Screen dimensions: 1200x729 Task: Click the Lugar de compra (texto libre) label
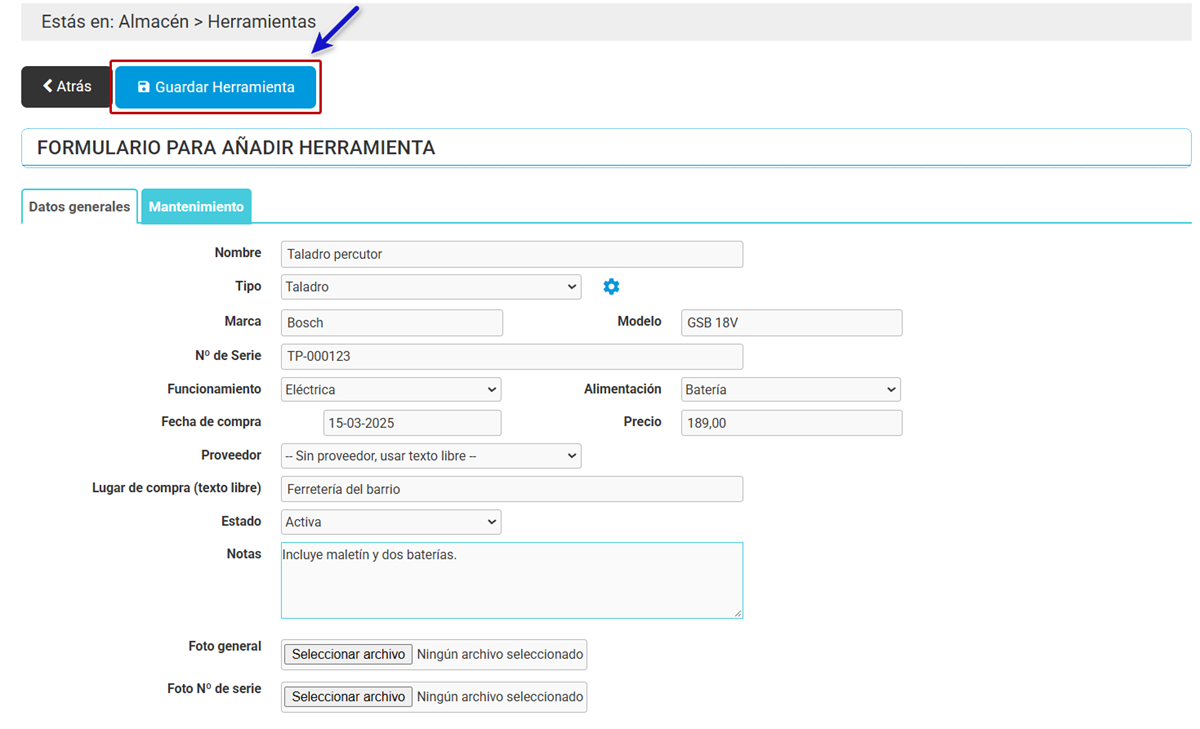(x=176, y=488)
